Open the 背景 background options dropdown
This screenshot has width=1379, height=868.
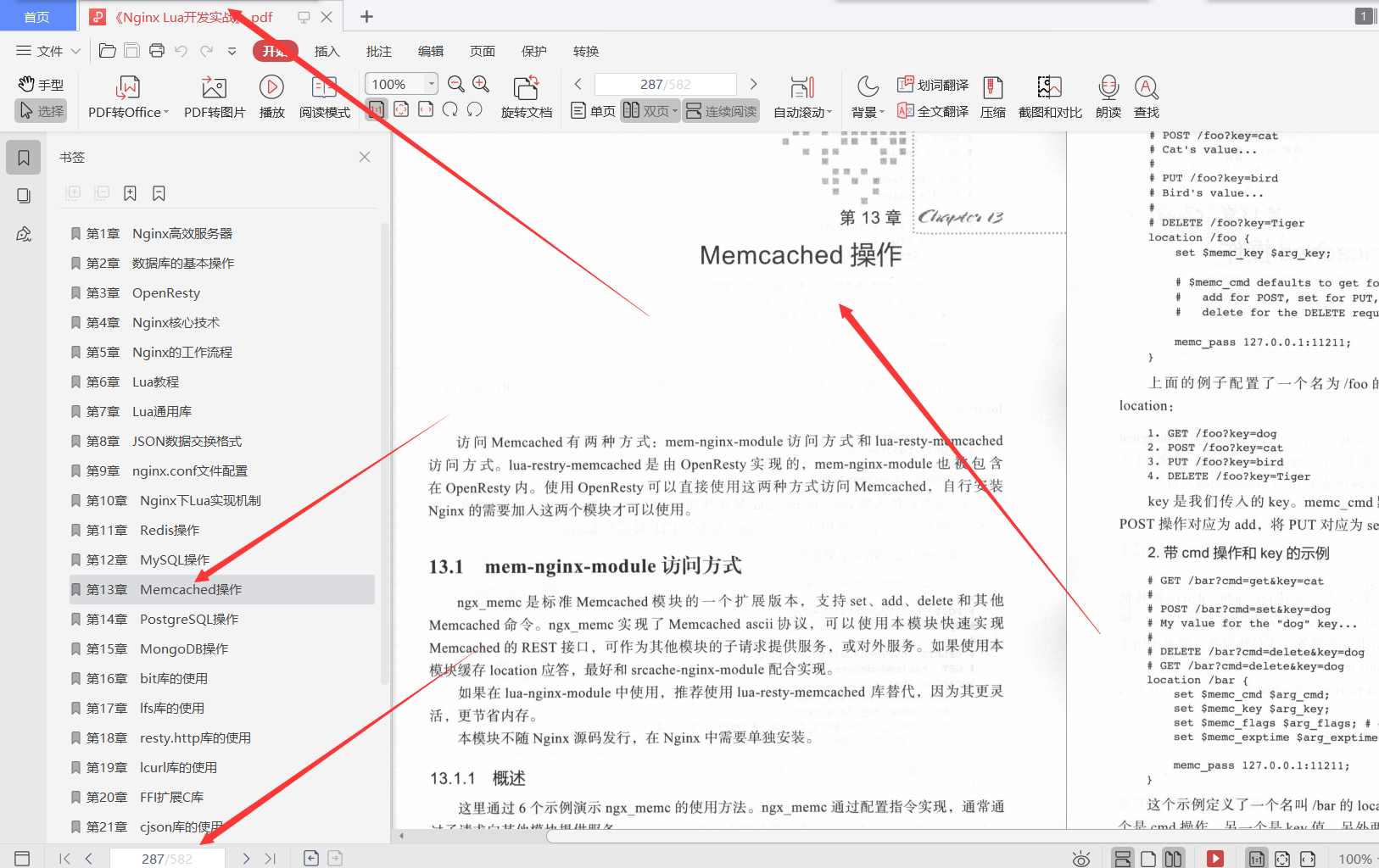coord(867,96)
